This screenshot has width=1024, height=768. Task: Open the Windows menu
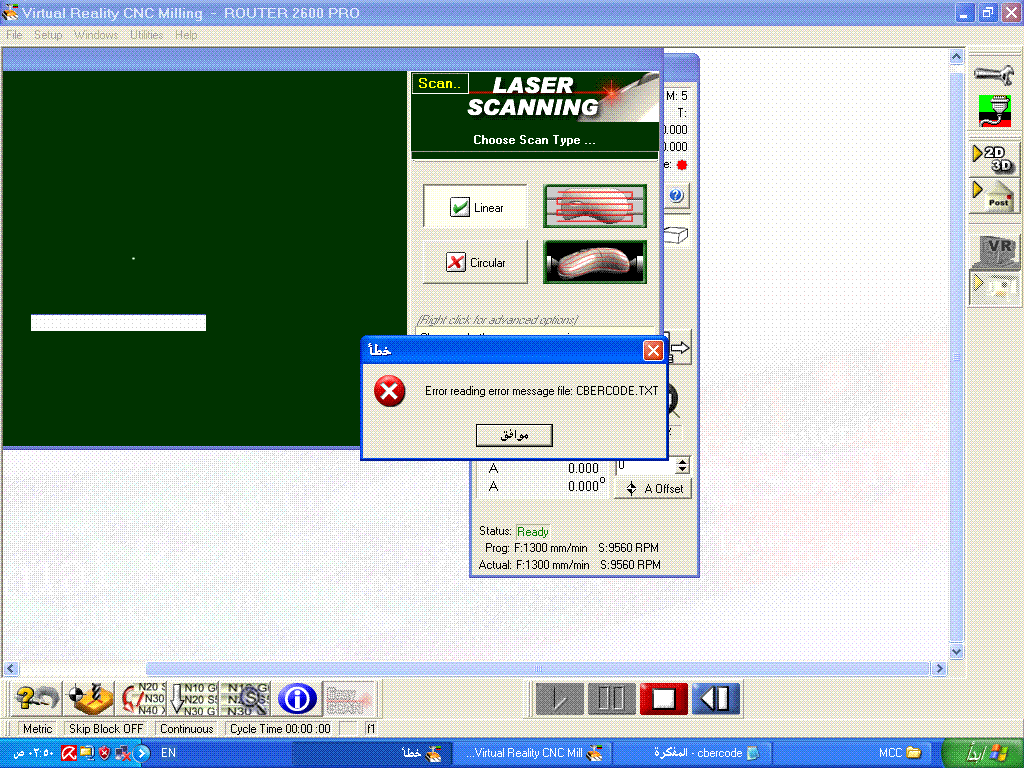tap(96, 35)
